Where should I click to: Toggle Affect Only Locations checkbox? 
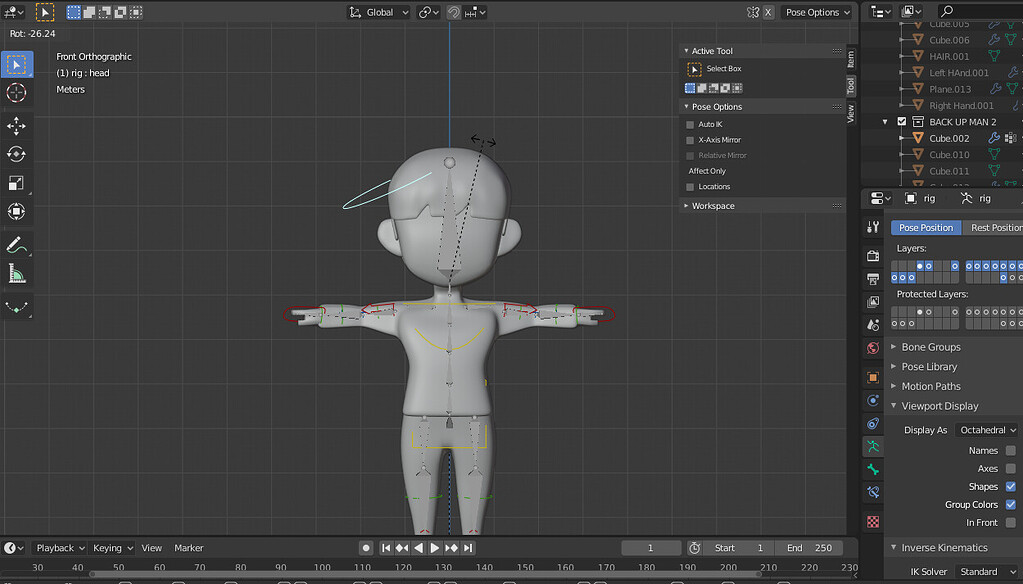[690, 187]
